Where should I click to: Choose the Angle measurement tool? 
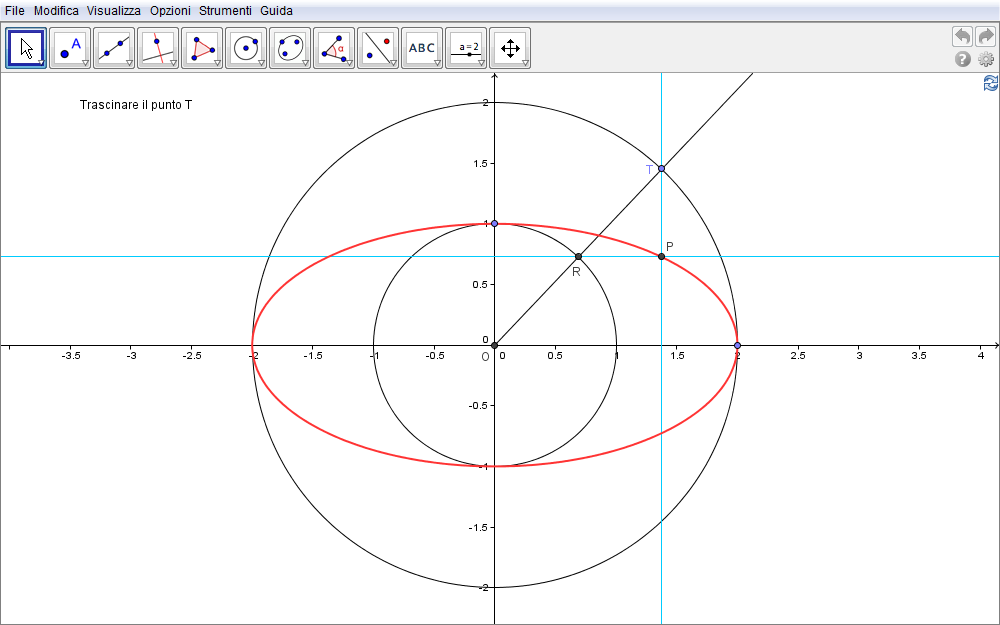[x=334, y=47]
